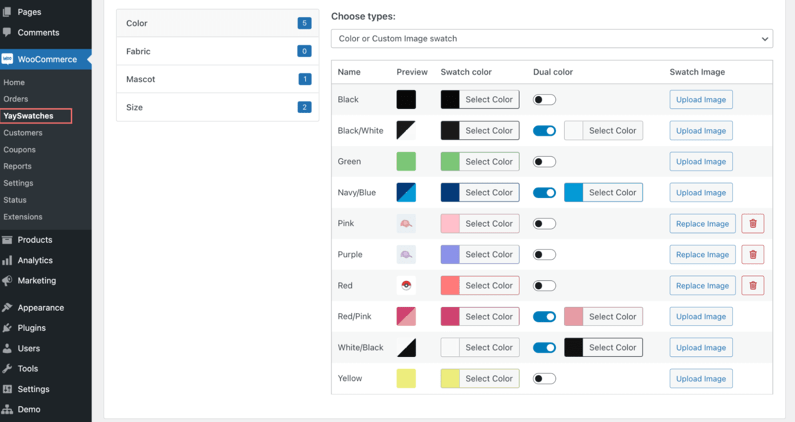Go to the Marketing menu
The width and height of the screenshot is (795, 422).
pyautogui.click(x=37, y=280)
